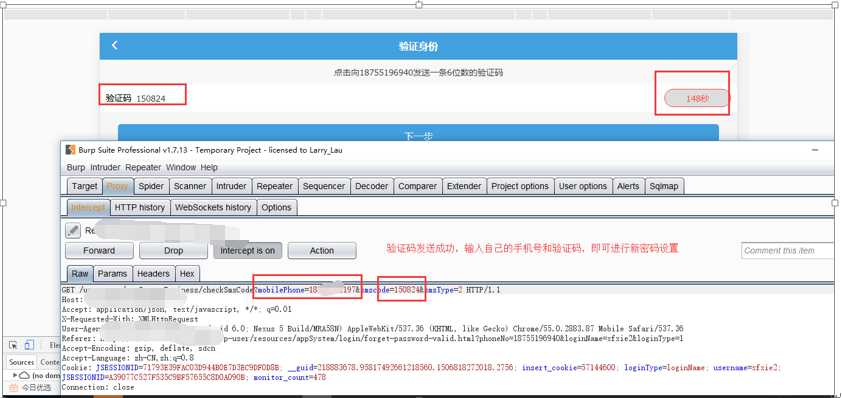The image size is (842, 398).
Task: Open the Sqlmap tab
Action: pos(664,186)
